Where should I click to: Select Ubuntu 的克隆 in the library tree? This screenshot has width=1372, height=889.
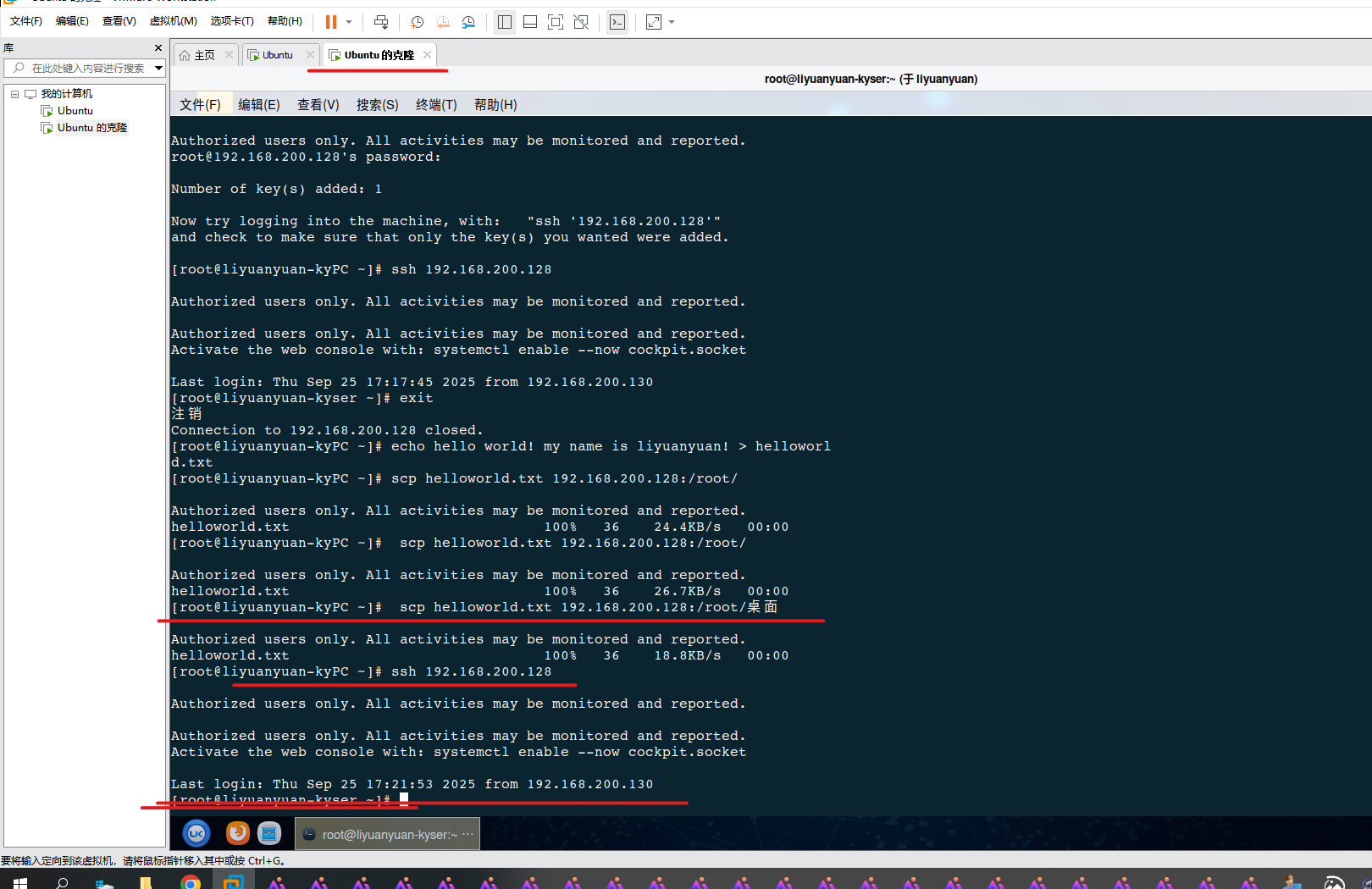click(91, 128)
